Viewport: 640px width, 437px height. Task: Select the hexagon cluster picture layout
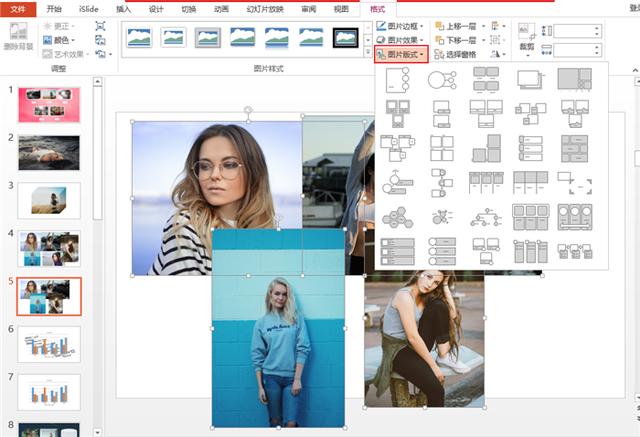coord(398,217)
